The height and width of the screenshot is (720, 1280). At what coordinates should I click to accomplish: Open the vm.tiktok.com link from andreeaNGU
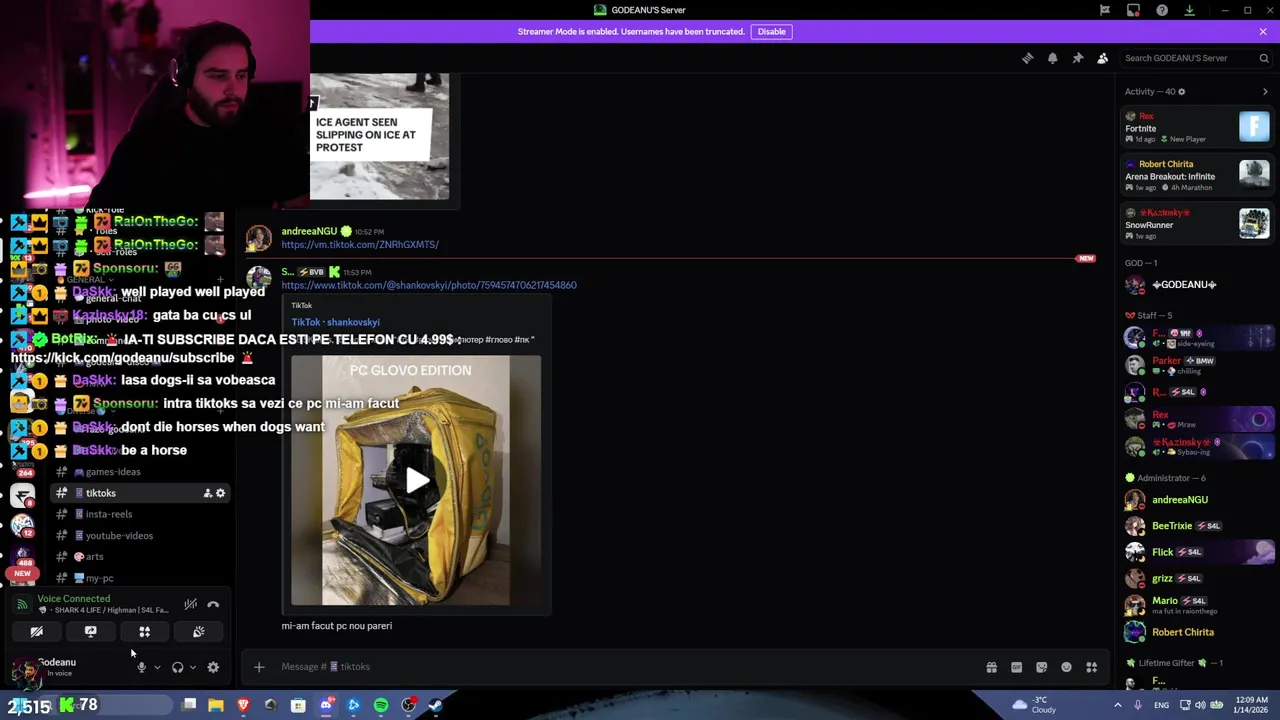pyautogui.click(x=360, y=244)
